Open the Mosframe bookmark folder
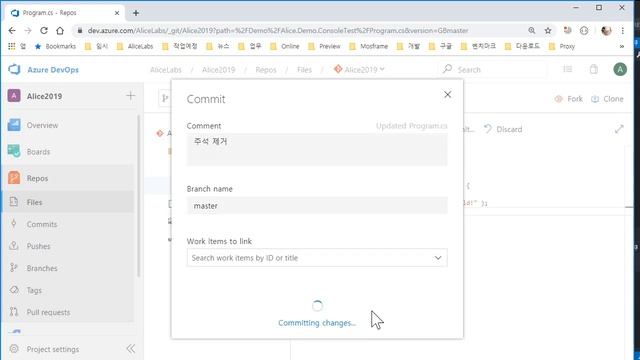The height and width of the screenshot is (360, 640). pos(369,47)
